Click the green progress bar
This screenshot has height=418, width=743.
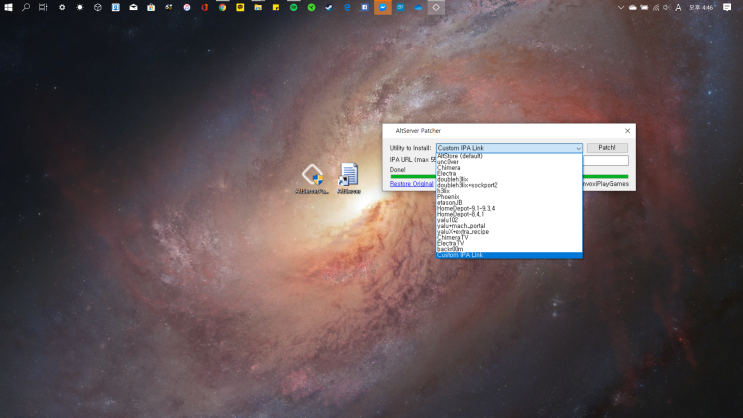pos(606,177)
